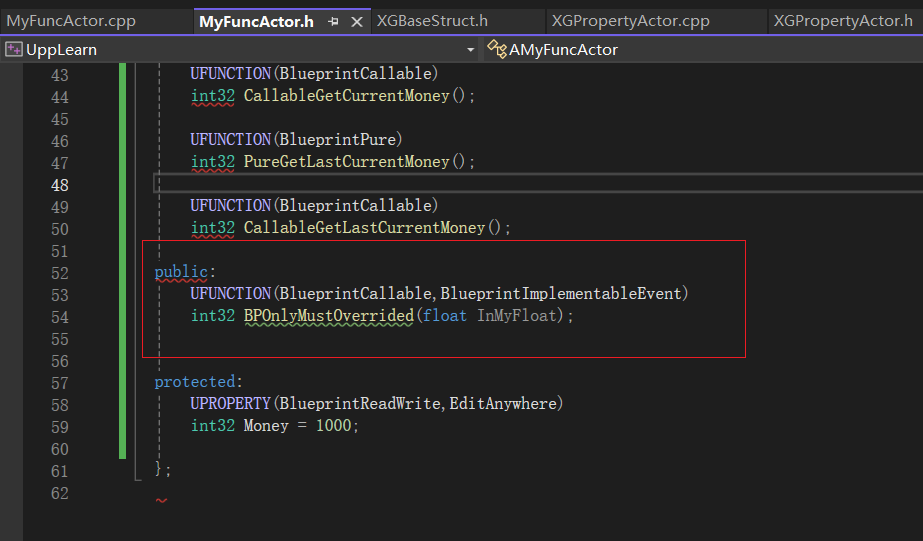Click on PureGetLastCurrentMoney function name
Viewport: 923px width, 541px height.
tap(347, 161)
